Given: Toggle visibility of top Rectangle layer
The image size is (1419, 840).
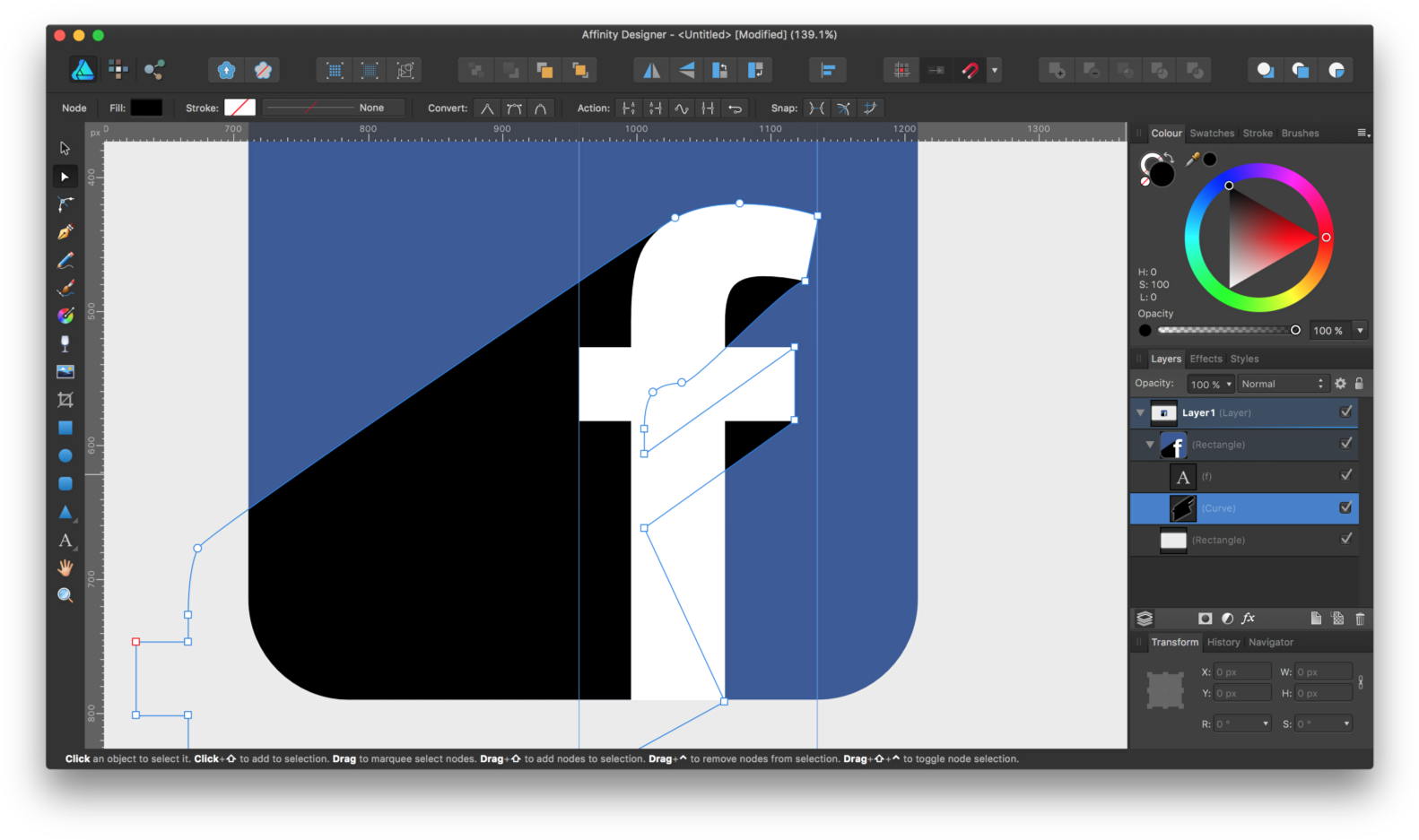Looking at the screenshot, I should tap(1345, 443).
